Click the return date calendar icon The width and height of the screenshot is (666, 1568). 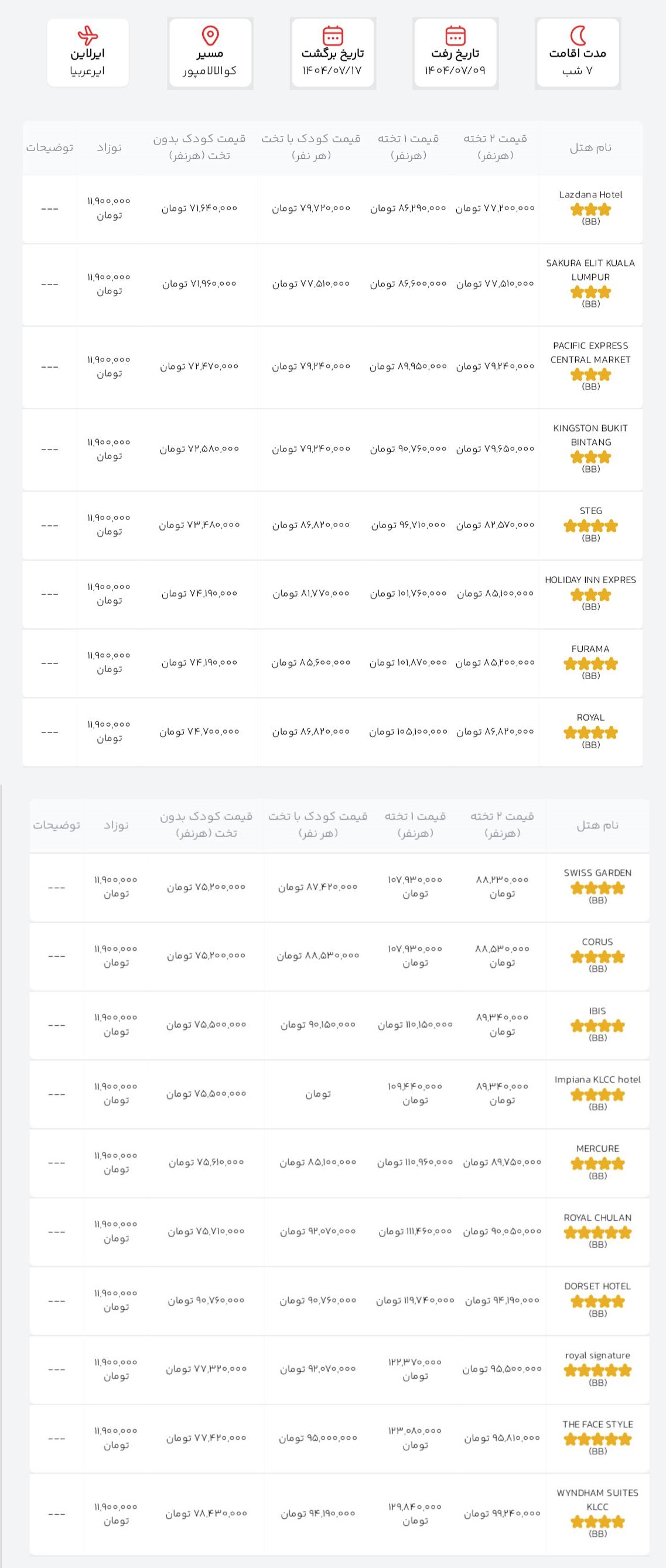332,35
